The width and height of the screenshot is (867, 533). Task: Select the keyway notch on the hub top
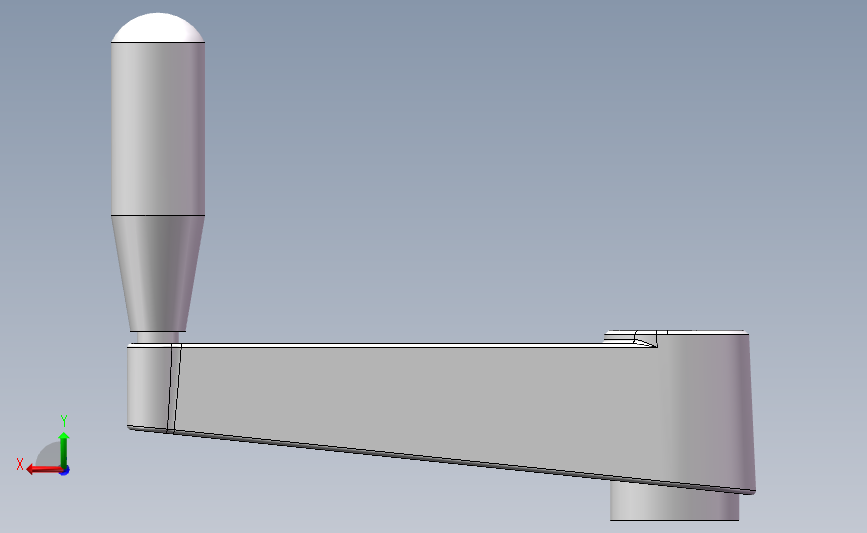645,339
